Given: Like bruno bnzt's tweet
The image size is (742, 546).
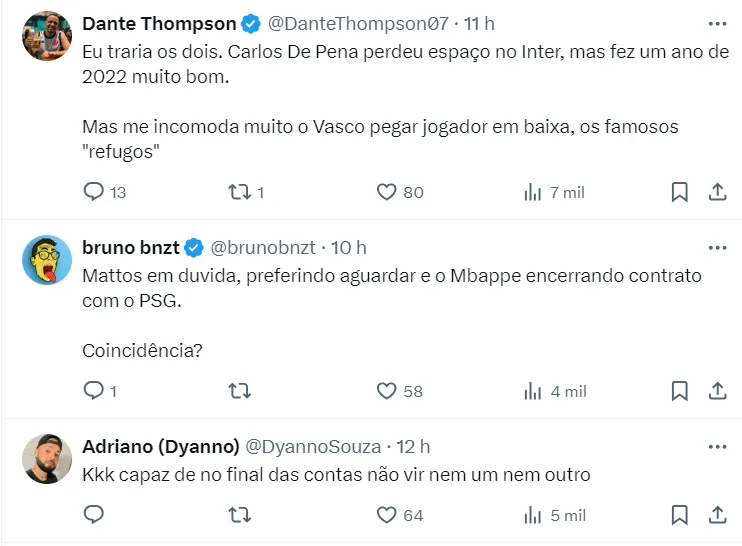Looking at the screenshot, I should point(387,391).
